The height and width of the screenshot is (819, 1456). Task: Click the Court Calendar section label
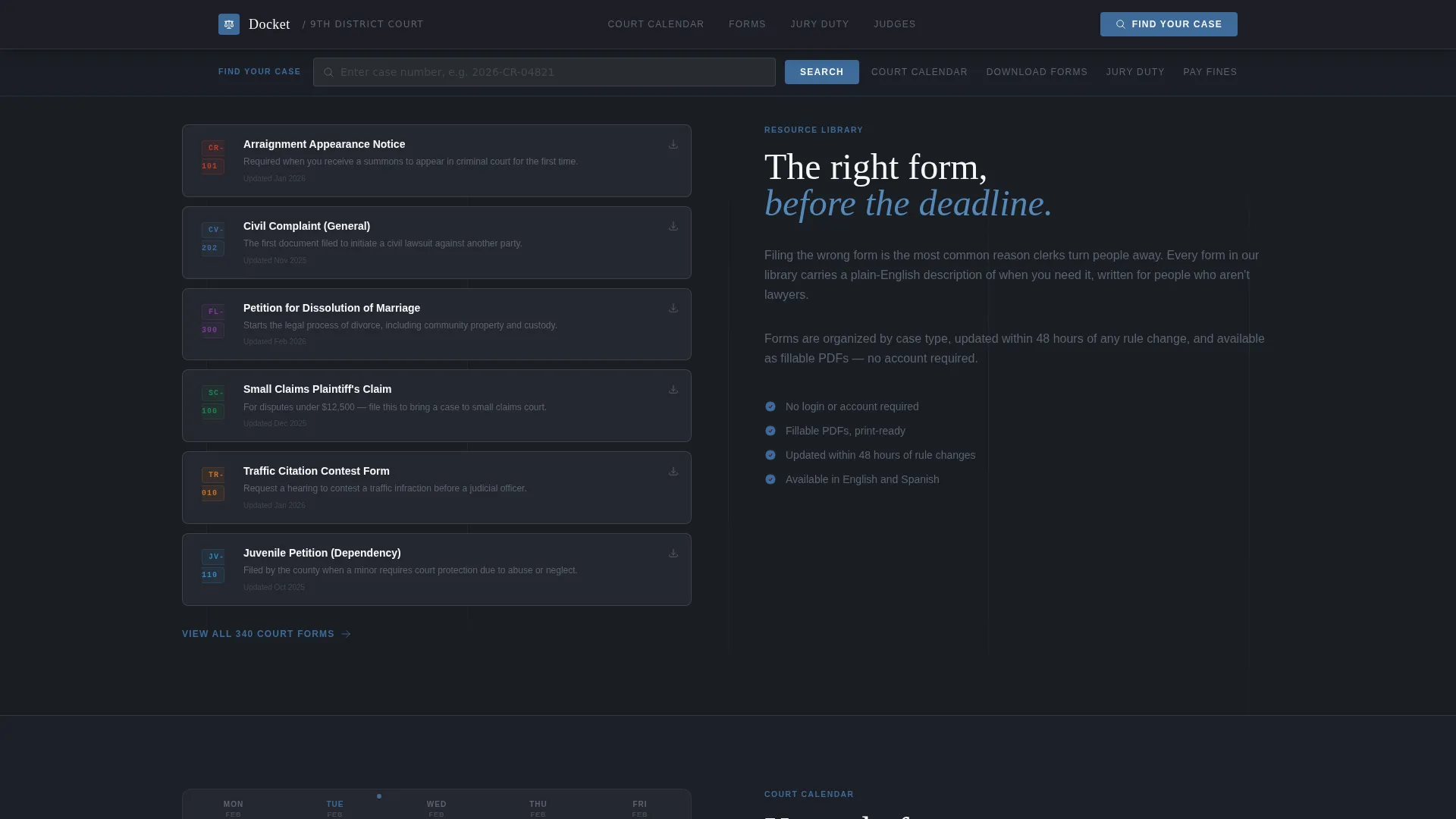(809, 794)
